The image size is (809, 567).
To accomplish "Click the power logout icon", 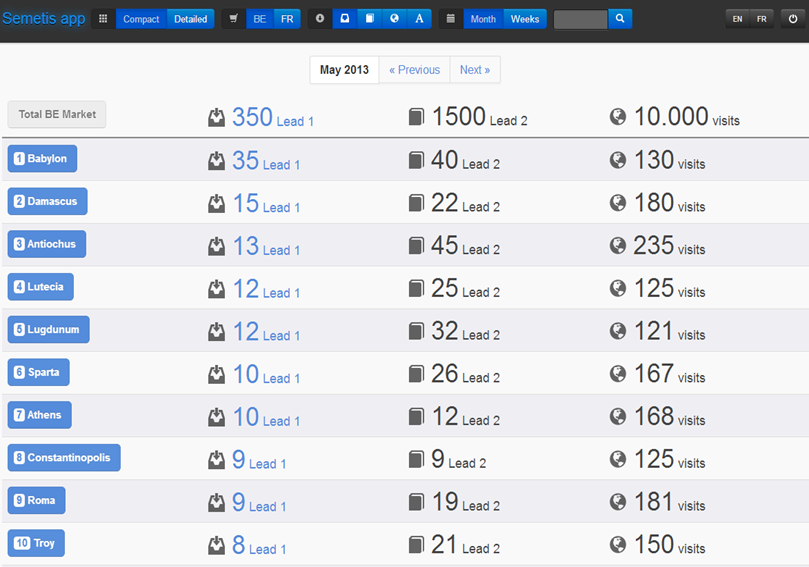I will 793,19.
